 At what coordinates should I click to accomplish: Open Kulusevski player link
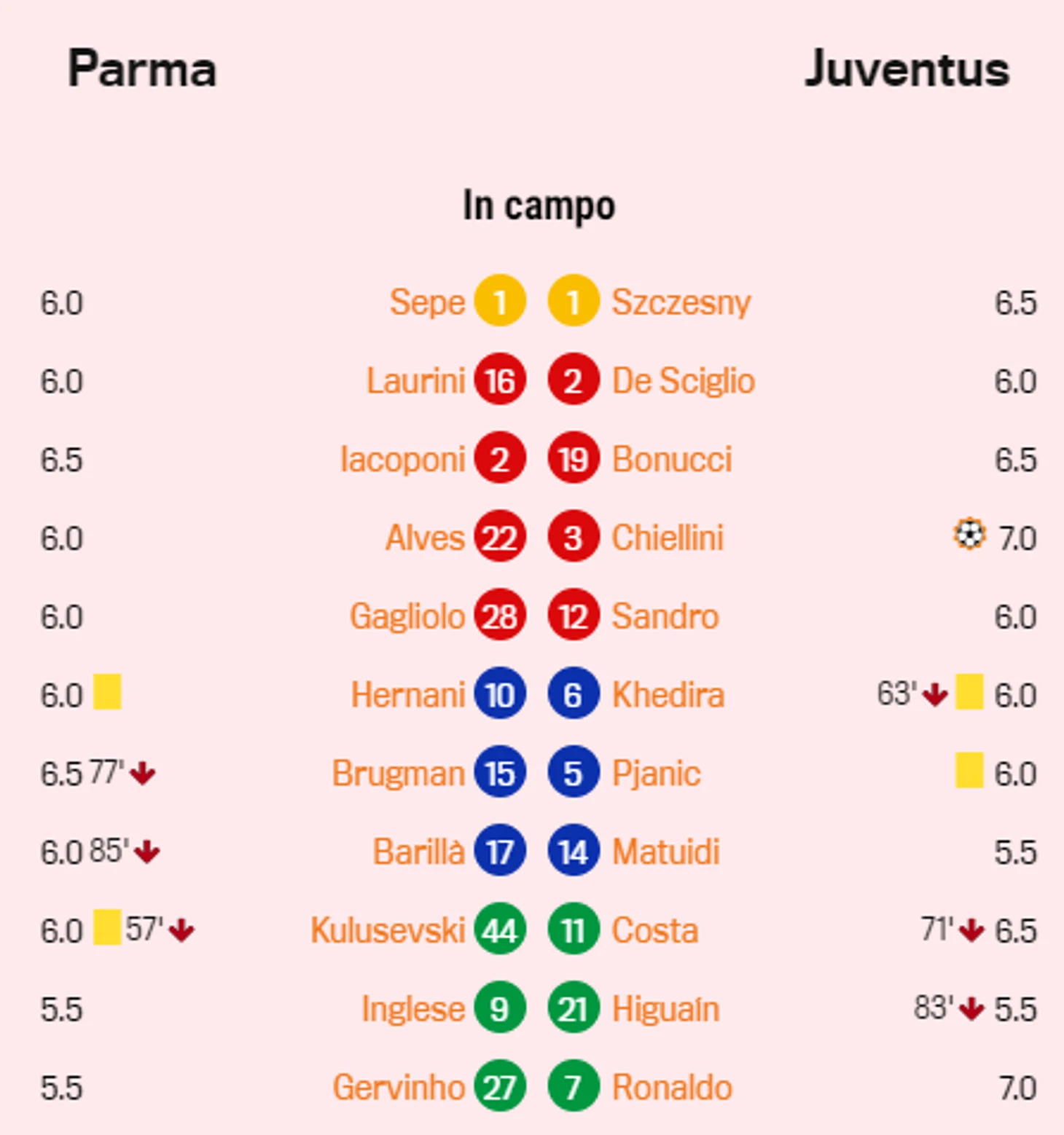388,930
